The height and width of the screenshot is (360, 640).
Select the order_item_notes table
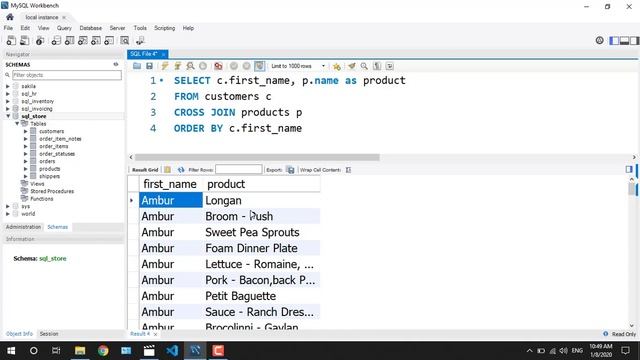pos(60,139)
